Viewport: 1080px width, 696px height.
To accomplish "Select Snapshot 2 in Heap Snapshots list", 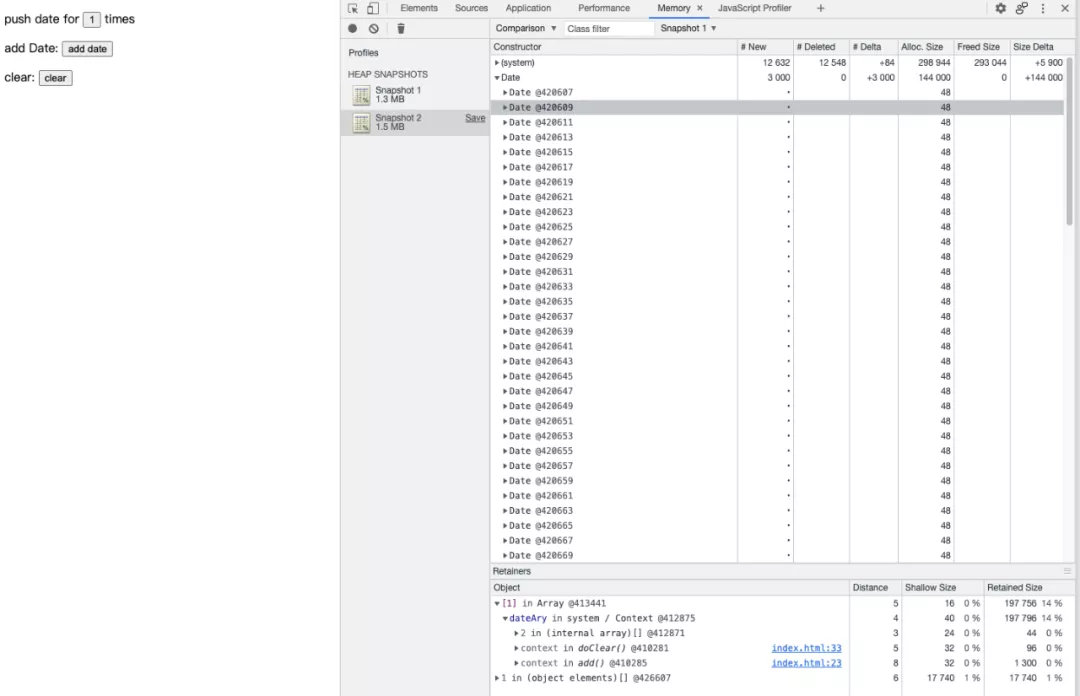I will (x=415, y=123).
